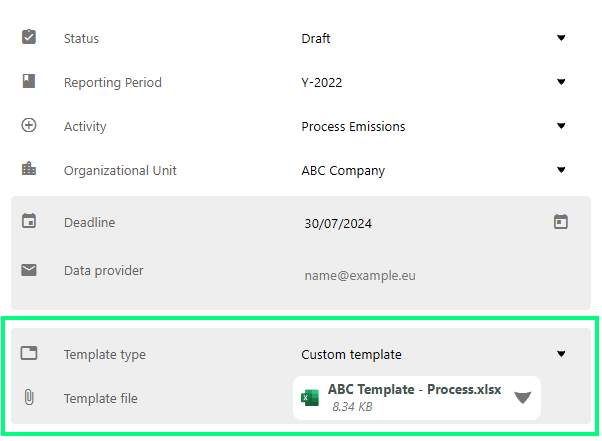The image size is (602, 441).
Task: Expand the Organizational Unit ABC Company dropdown
Action: [433, 170]
